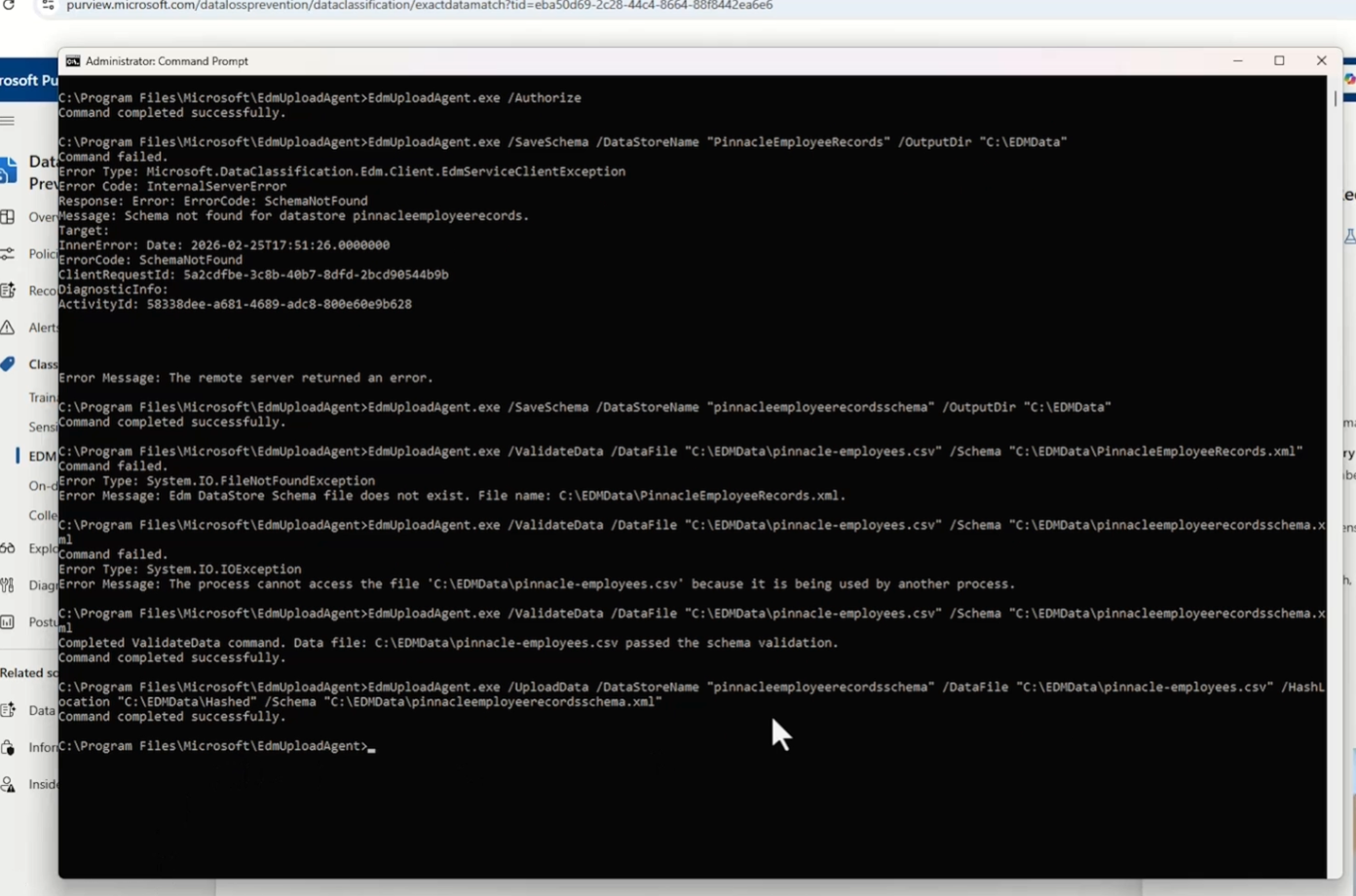Viewport: 1356px width, 896px height.
Task: Click the ClientRequestId line
Action: [x=253, y=275]
